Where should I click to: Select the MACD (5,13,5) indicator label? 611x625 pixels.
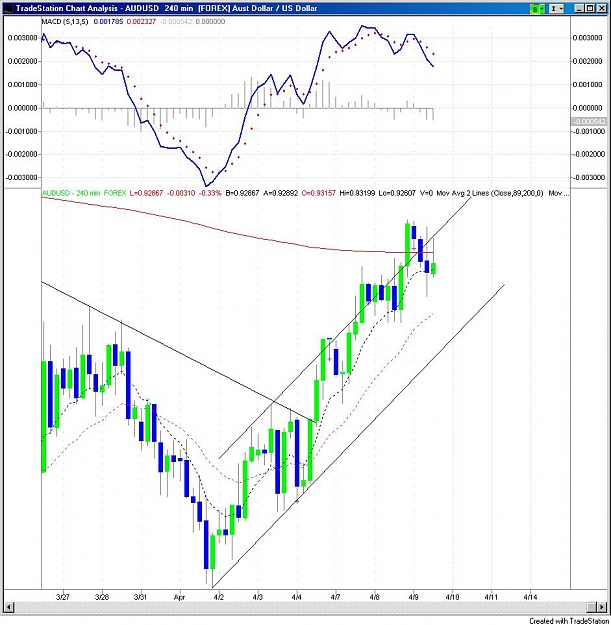click(x=65, y=22)
